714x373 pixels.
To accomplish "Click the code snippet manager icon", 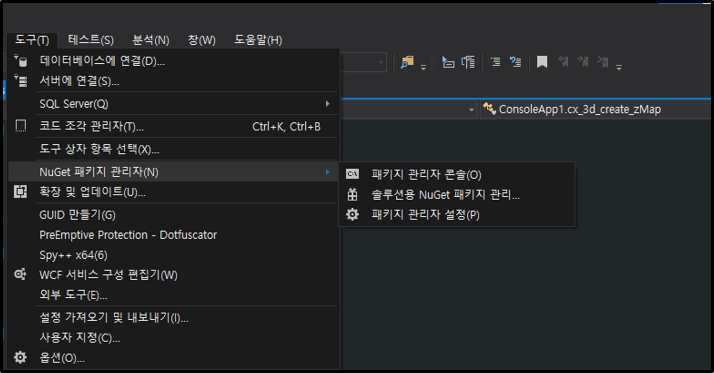I will [20, 126].
